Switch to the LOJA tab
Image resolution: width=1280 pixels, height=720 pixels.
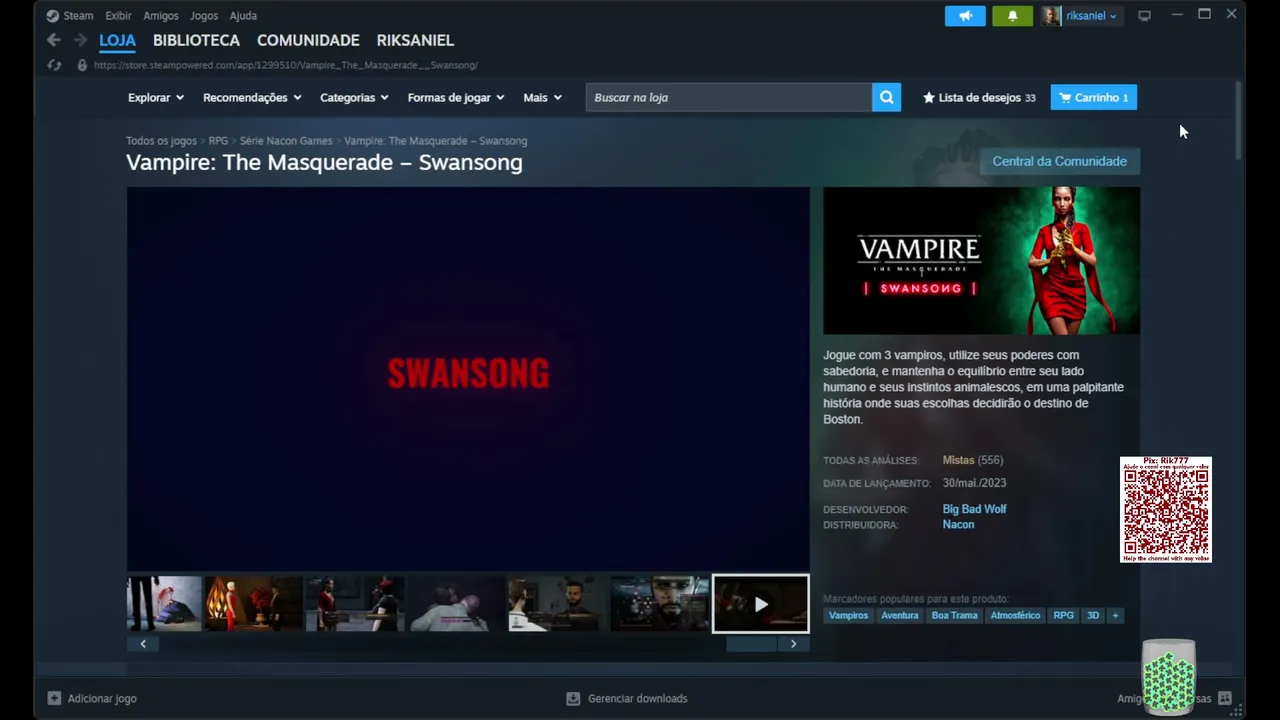pyautogui.click(x=117, y=40)
